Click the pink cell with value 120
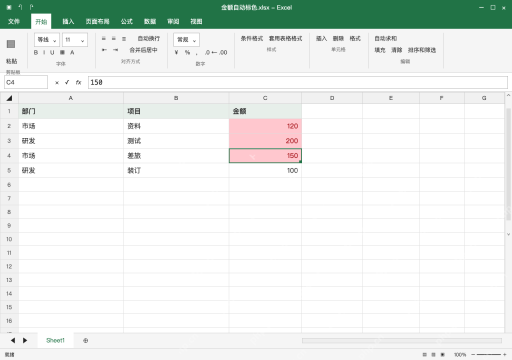The height and width of the screenshot is (360, 512). coord(265,126)
